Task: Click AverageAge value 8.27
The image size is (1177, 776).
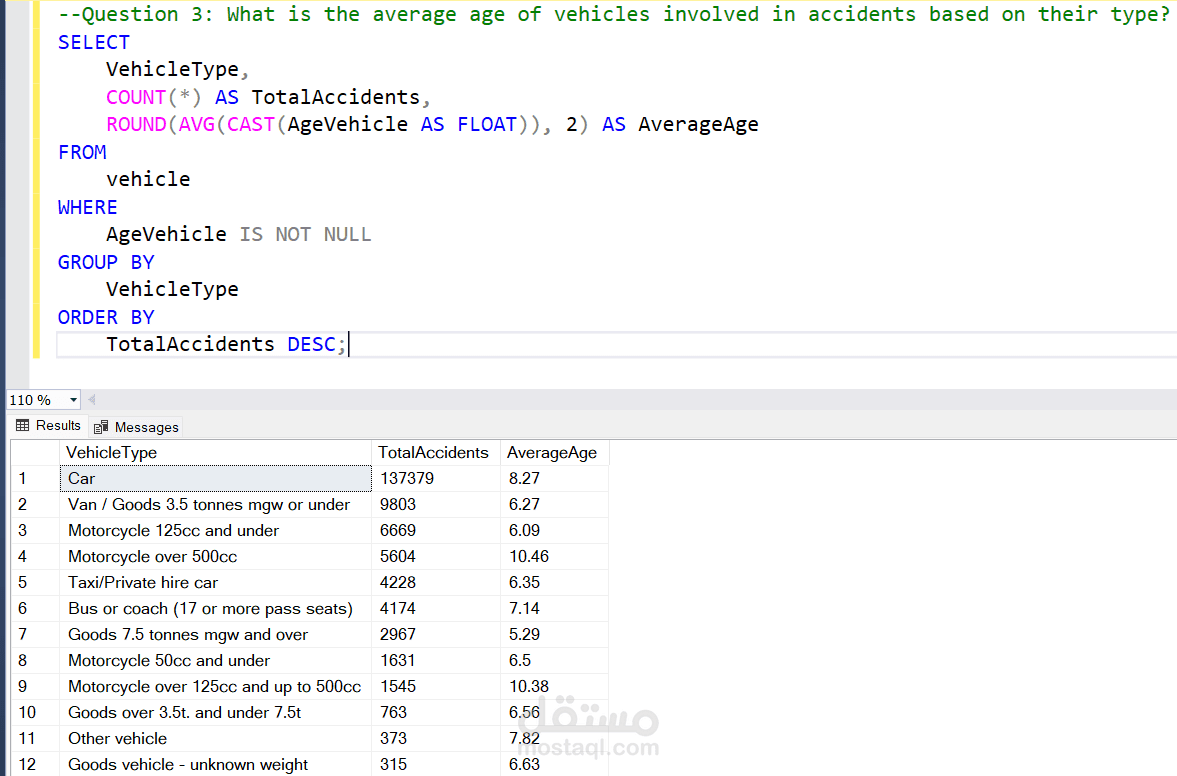Action: tap(555, 478)
